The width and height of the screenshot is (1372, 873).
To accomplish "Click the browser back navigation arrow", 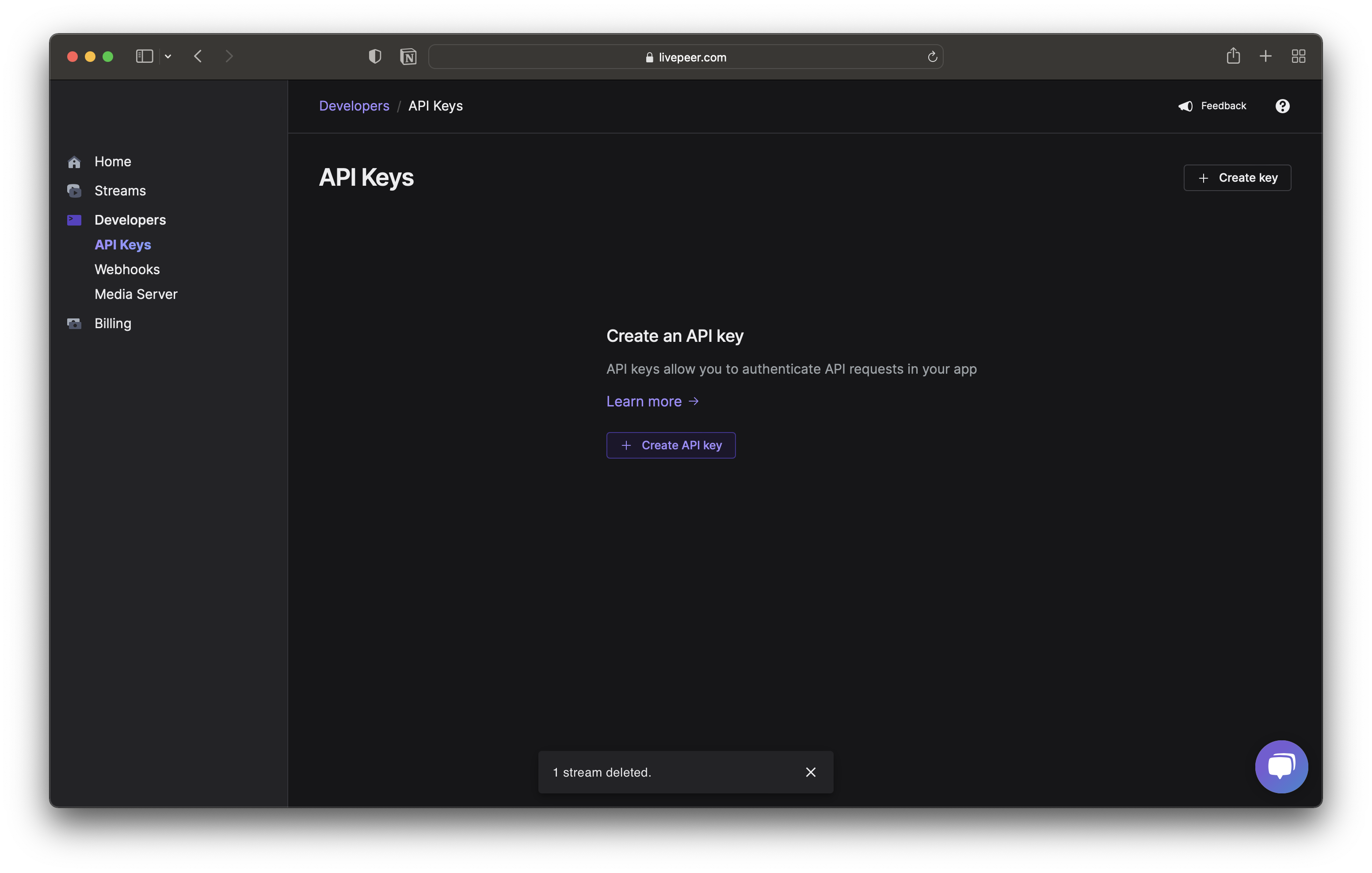I will (x=198, y=55).
